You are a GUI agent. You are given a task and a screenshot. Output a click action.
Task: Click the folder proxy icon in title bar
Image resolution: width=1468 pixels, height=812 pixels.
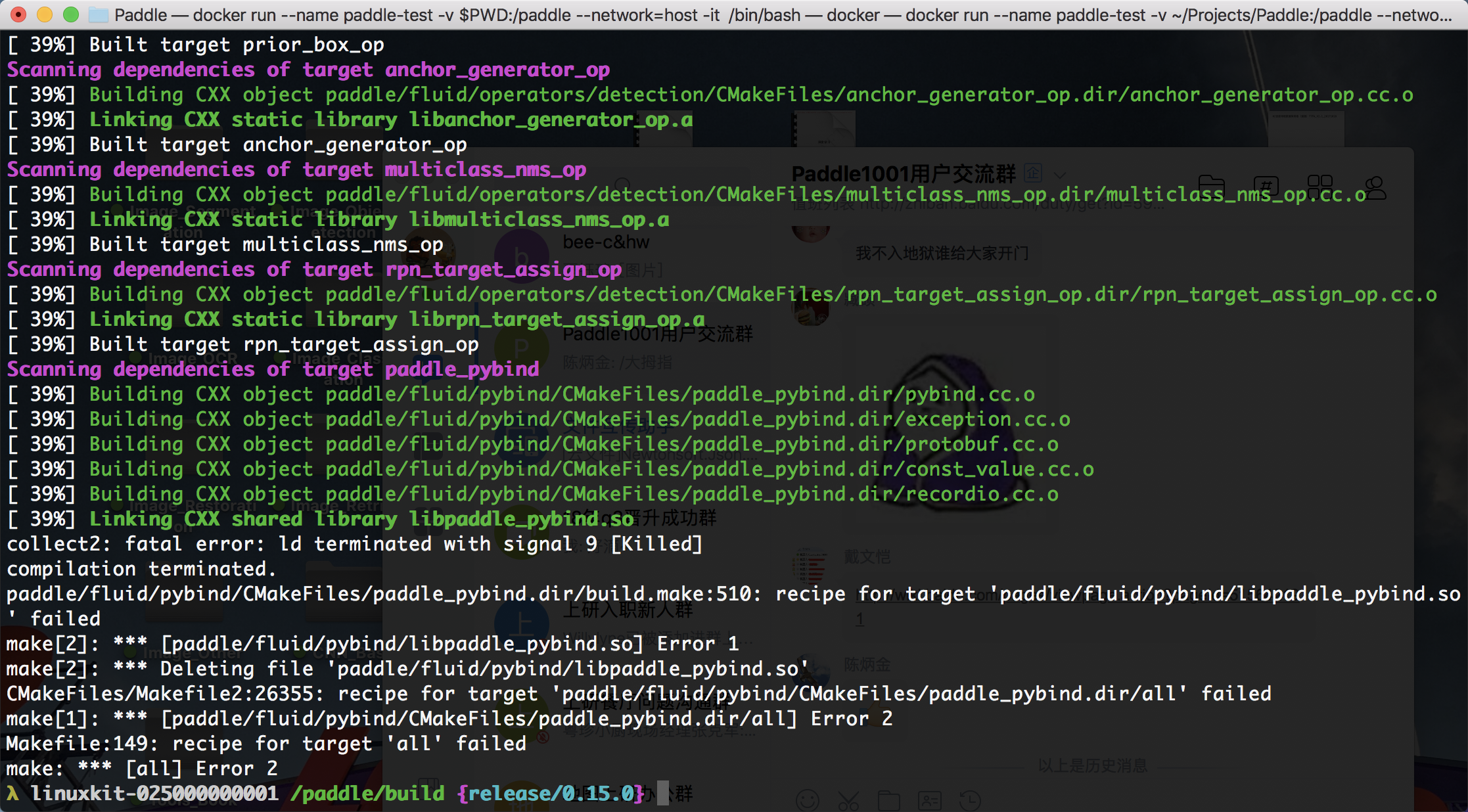(99, 14)
